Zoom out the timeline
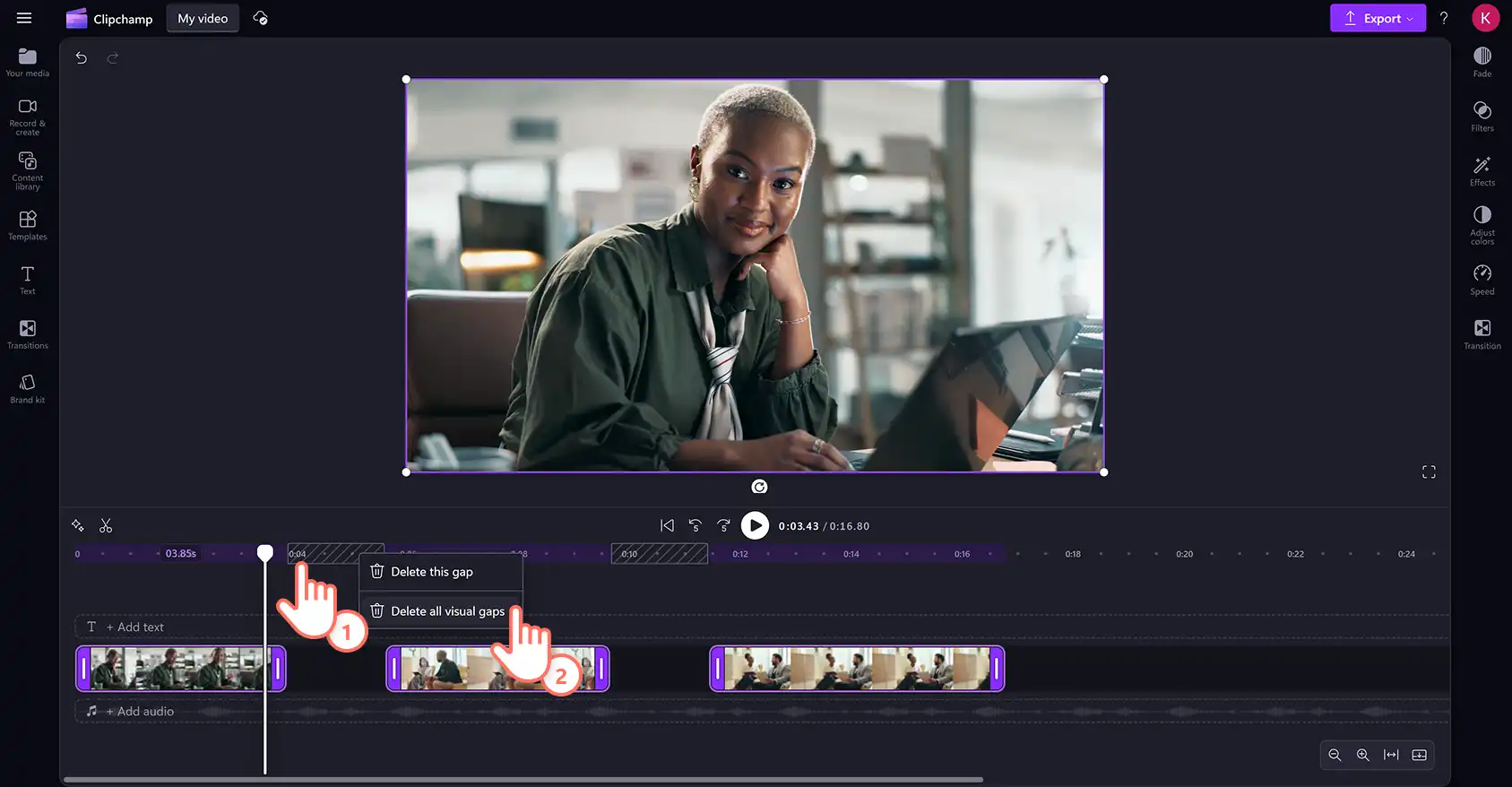 (1335, 756)
